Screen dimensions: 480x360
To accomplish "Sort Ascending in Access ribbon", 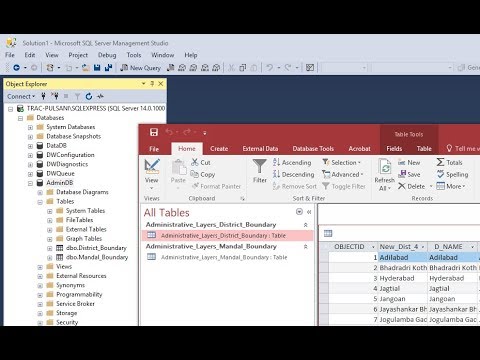I will (292, 162).
